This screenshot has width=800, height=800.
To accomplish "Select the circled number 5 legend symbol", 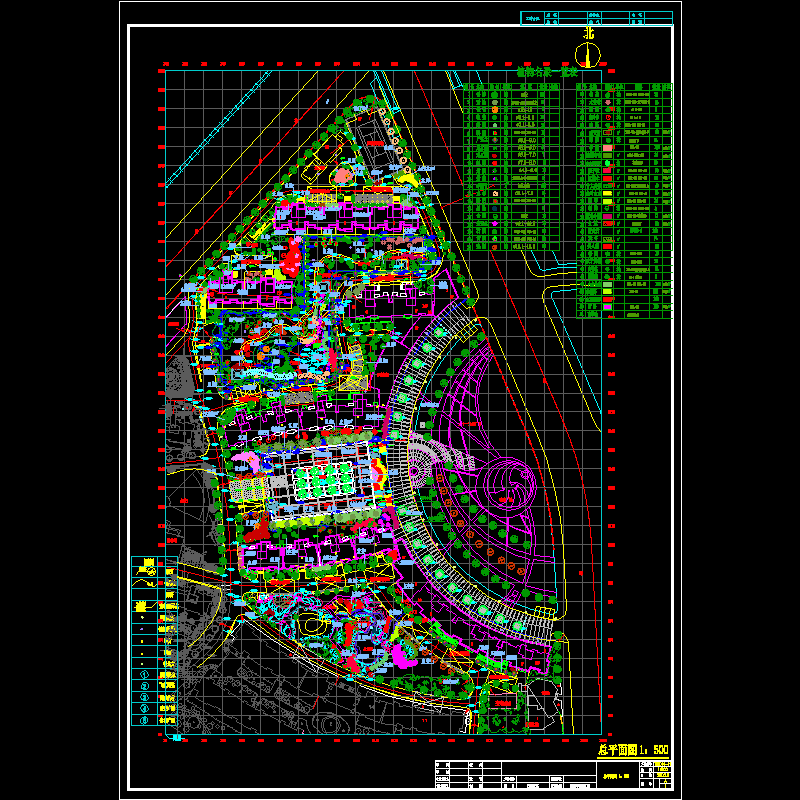I will 144,720.
